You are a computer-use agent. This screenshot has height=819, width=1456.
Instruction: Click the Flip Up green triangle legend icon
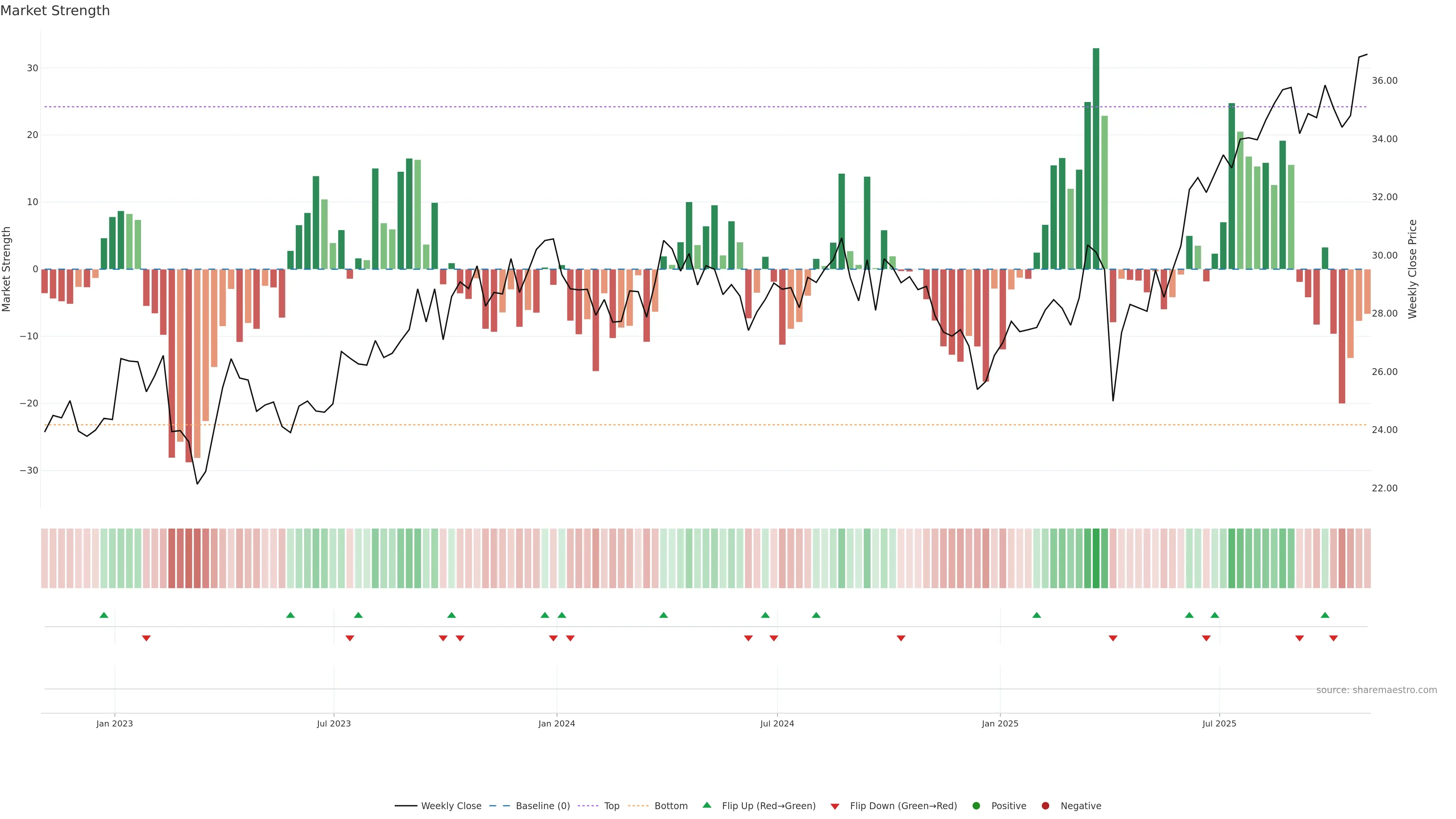(x=706, y=805)
